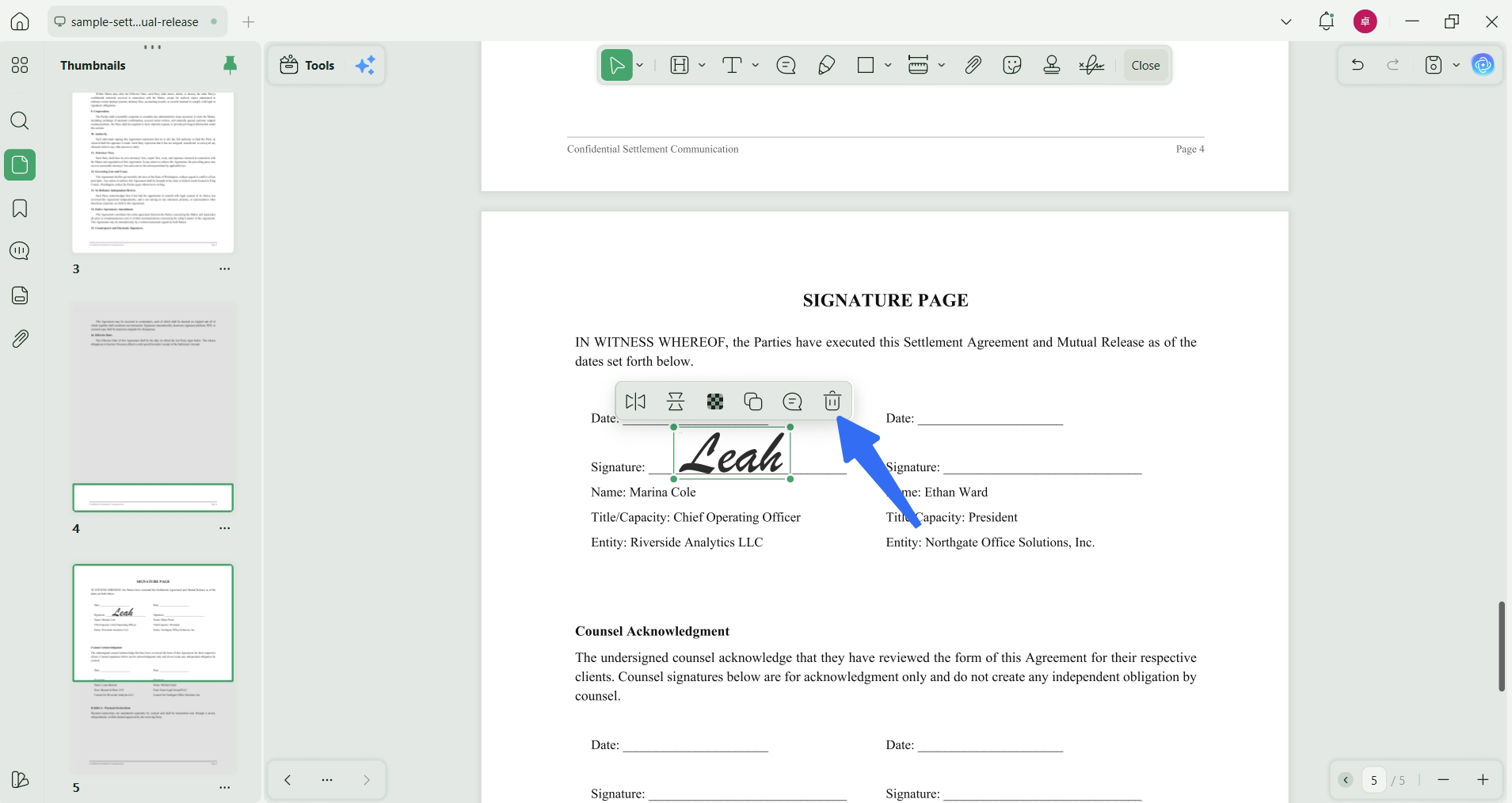Flip the signature vertically
This screenshot has width=1512, height=803.
pos(676,401)
